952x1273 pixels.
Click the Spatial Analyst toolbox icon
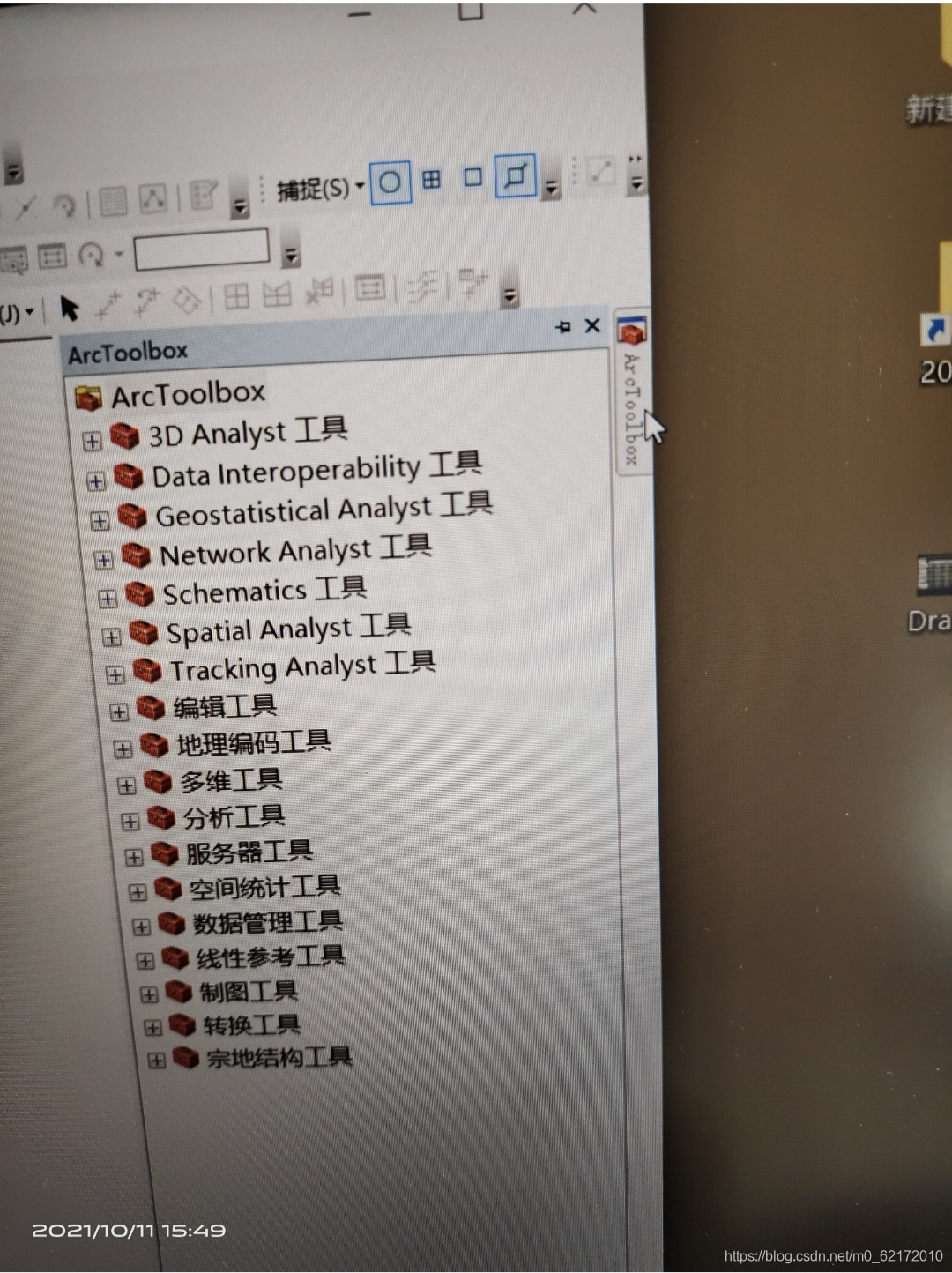coord(143,632)
